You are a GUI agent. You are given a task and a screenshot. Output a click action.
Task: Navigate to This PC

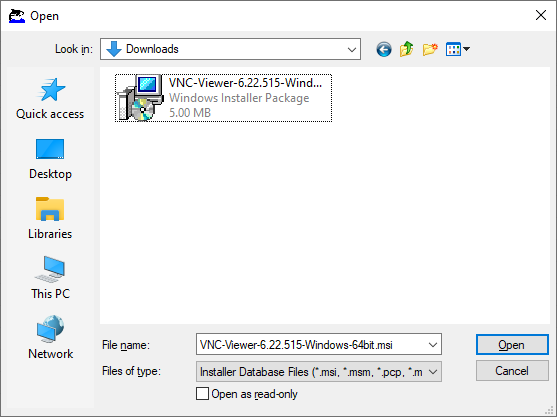click(x=50, y=278)
